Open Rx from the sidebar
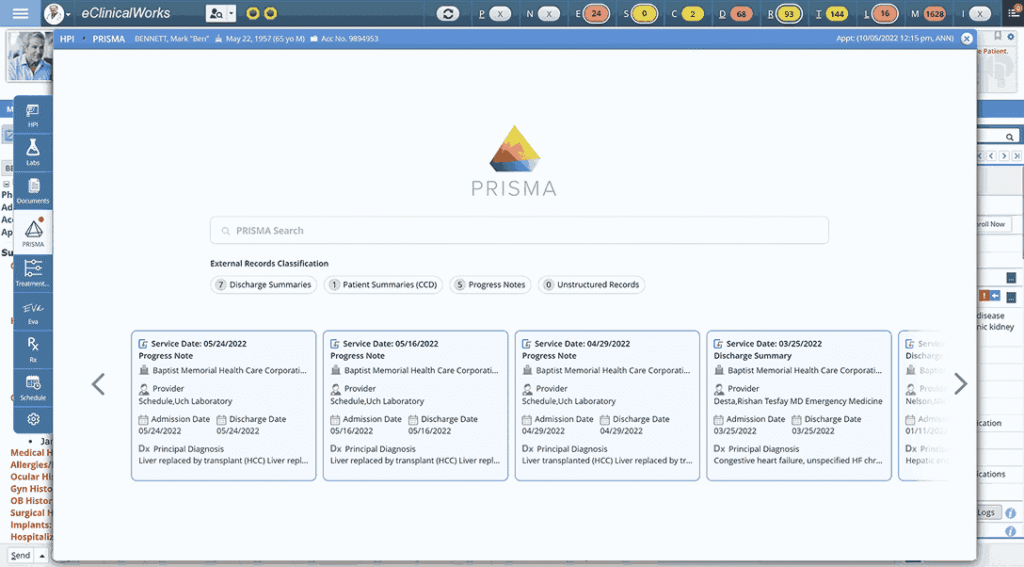The height and width of the screenshot is (567, 1024). (33, 349)
